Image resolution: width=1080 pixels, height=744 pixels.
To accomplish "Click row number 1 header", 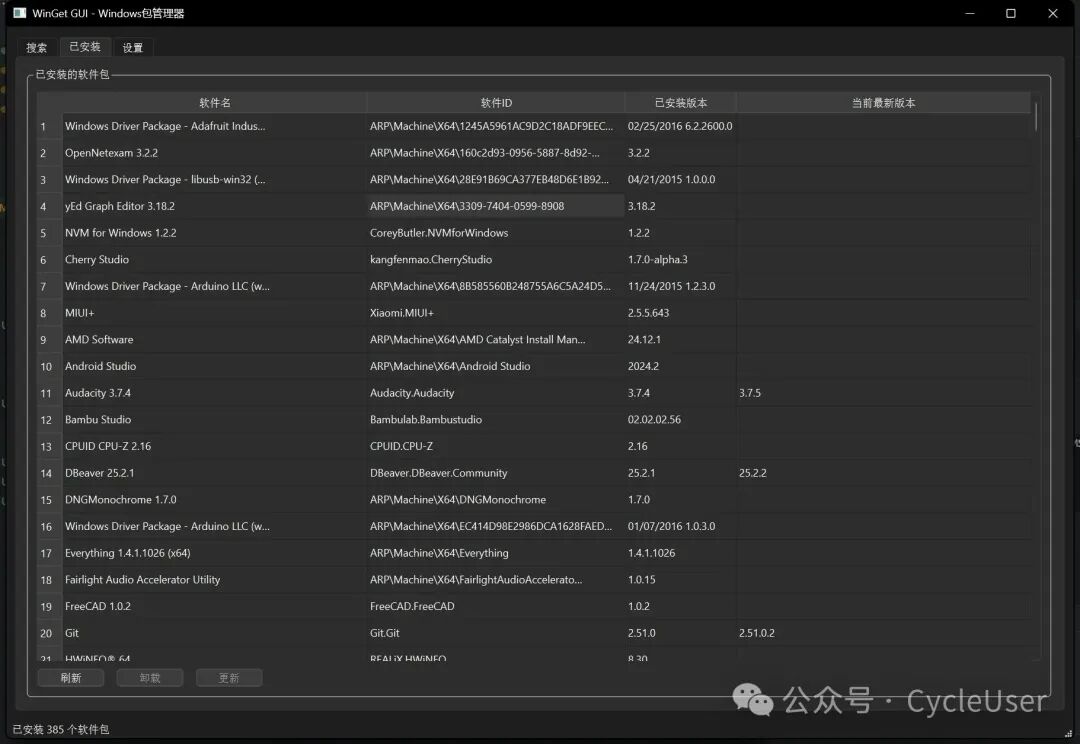I will point(50,127).
